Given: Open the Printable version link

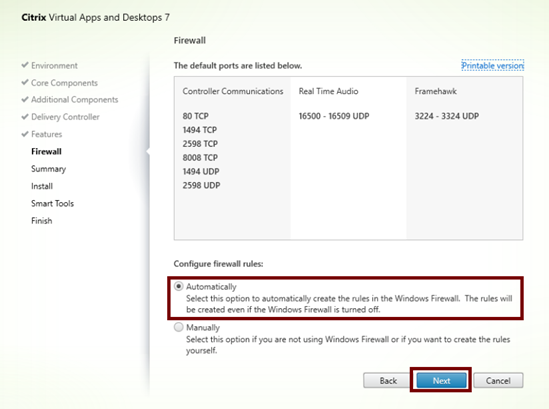Looking at the screenshot, I should click(x=492, y=65).
